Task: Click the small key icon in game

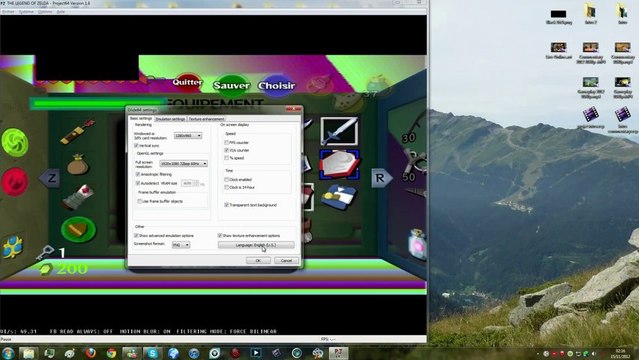Action: [x=44, y=252]
